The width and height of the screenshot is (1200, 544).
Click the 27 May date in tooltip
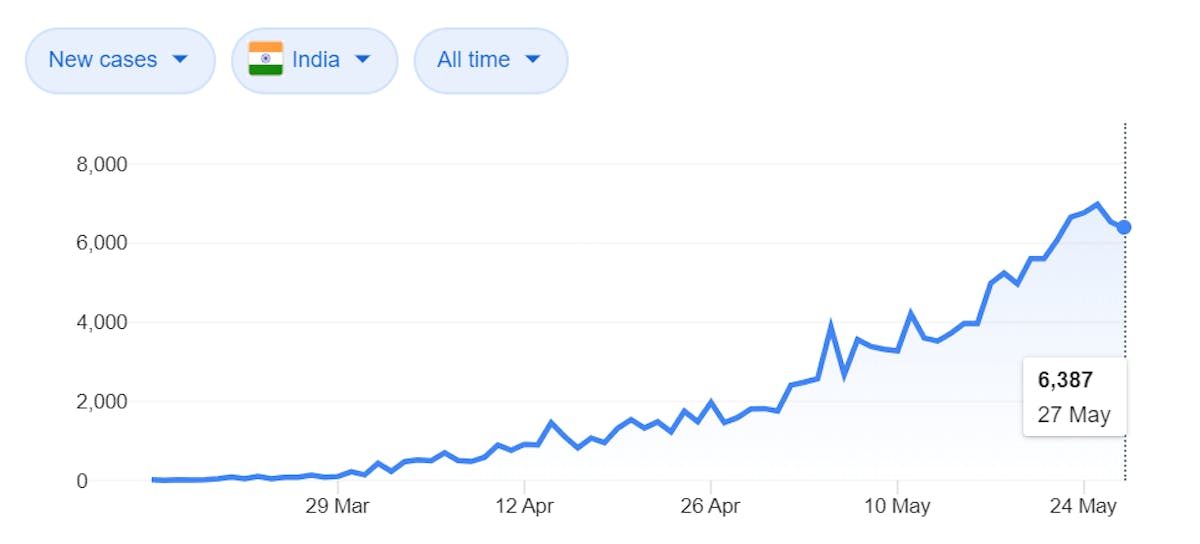(1074, 415)
